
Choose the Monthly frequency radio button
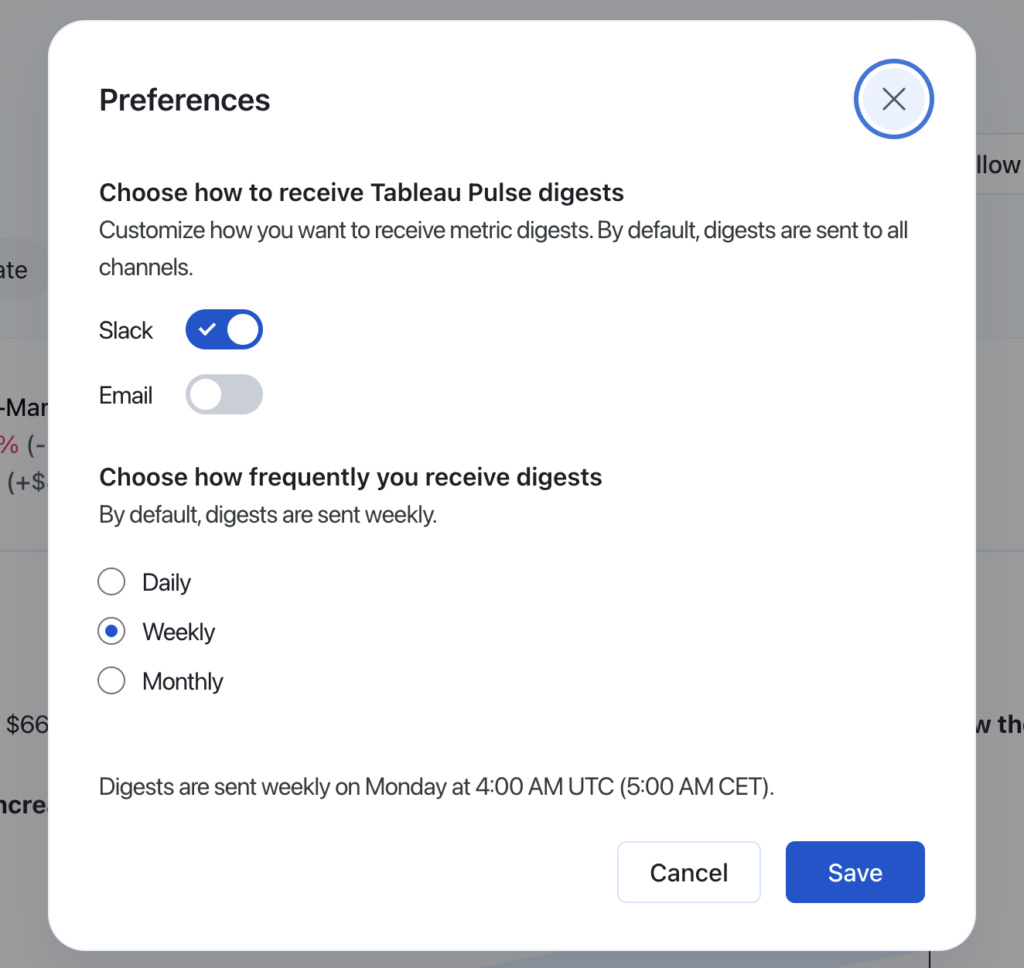coord(111,682)
